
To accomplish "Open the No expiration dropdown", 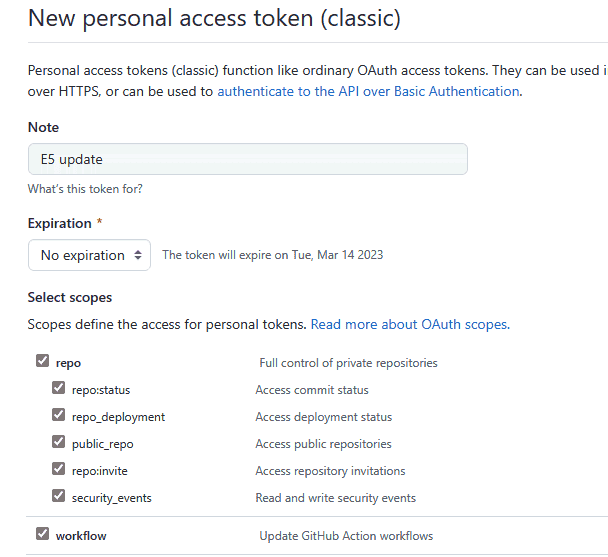I will click(89, 255).
